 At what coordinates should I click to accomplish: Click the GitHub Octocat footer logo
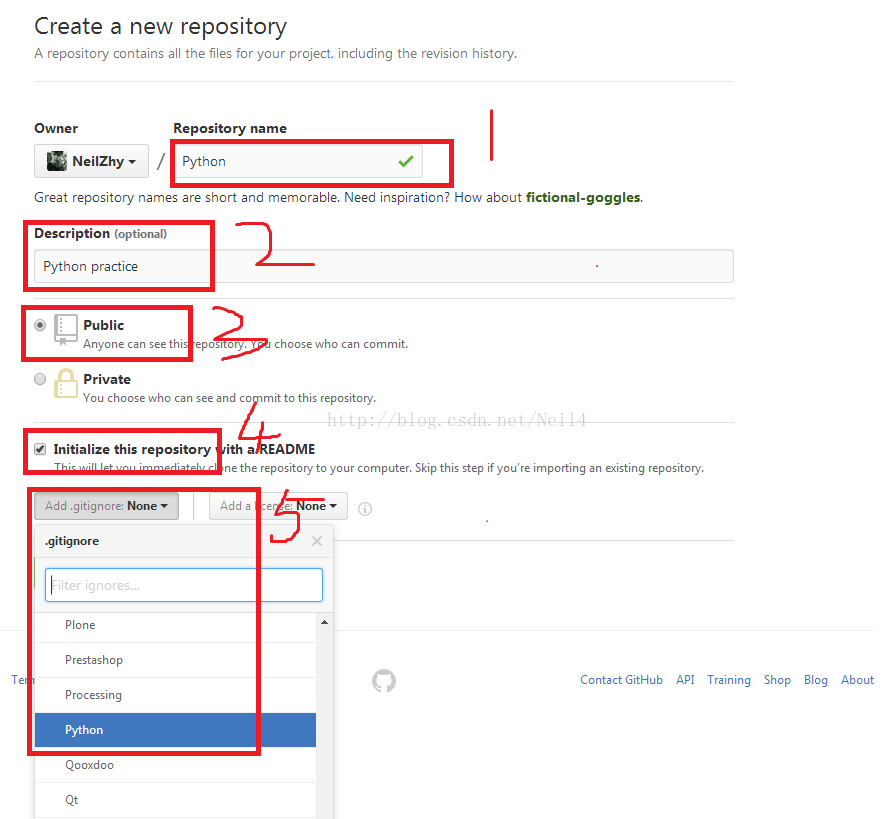pyautogui.click(x=384, y=680)
